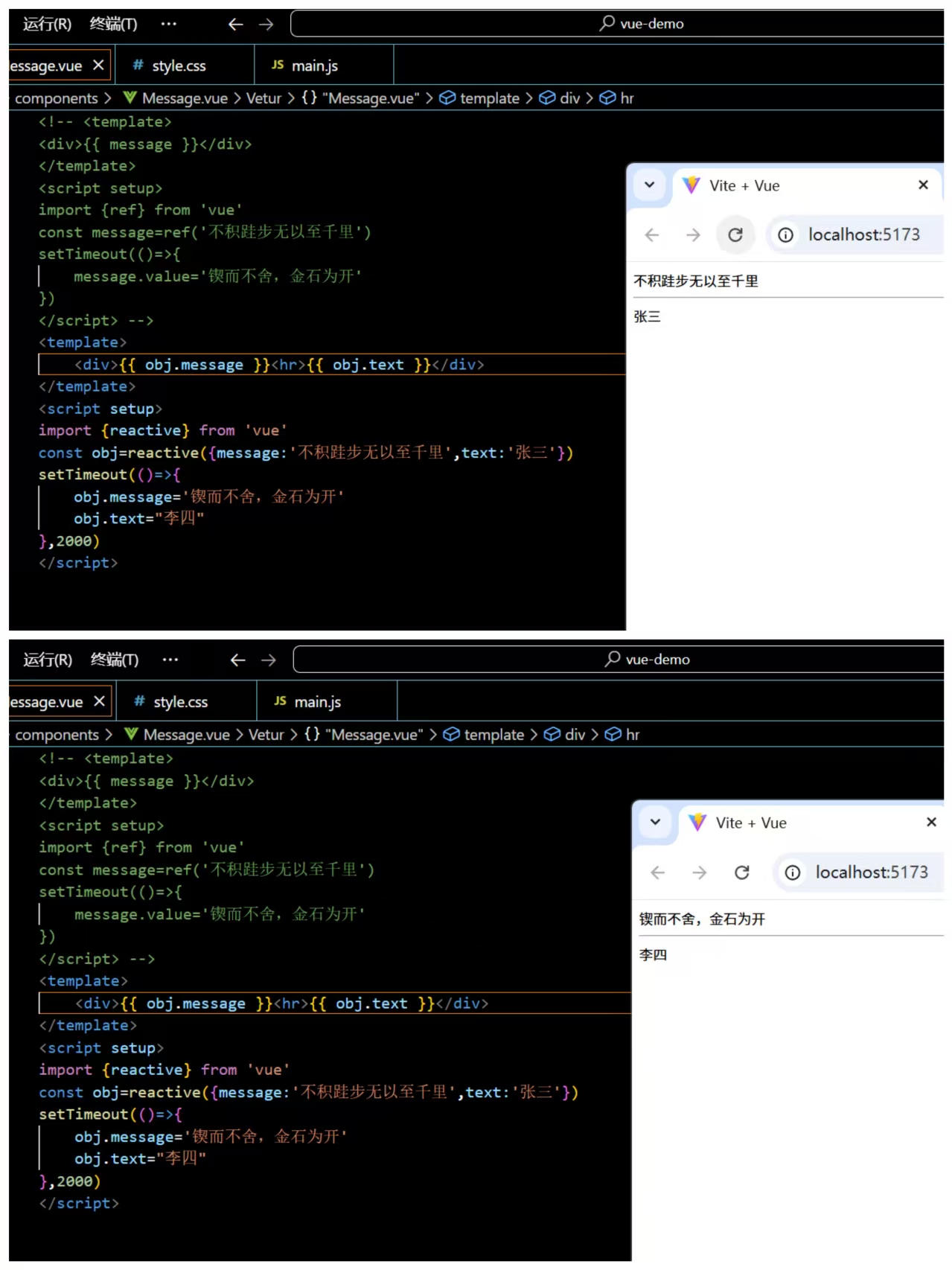Open 终端(T) menu in bottom editor window

point(115,660)
